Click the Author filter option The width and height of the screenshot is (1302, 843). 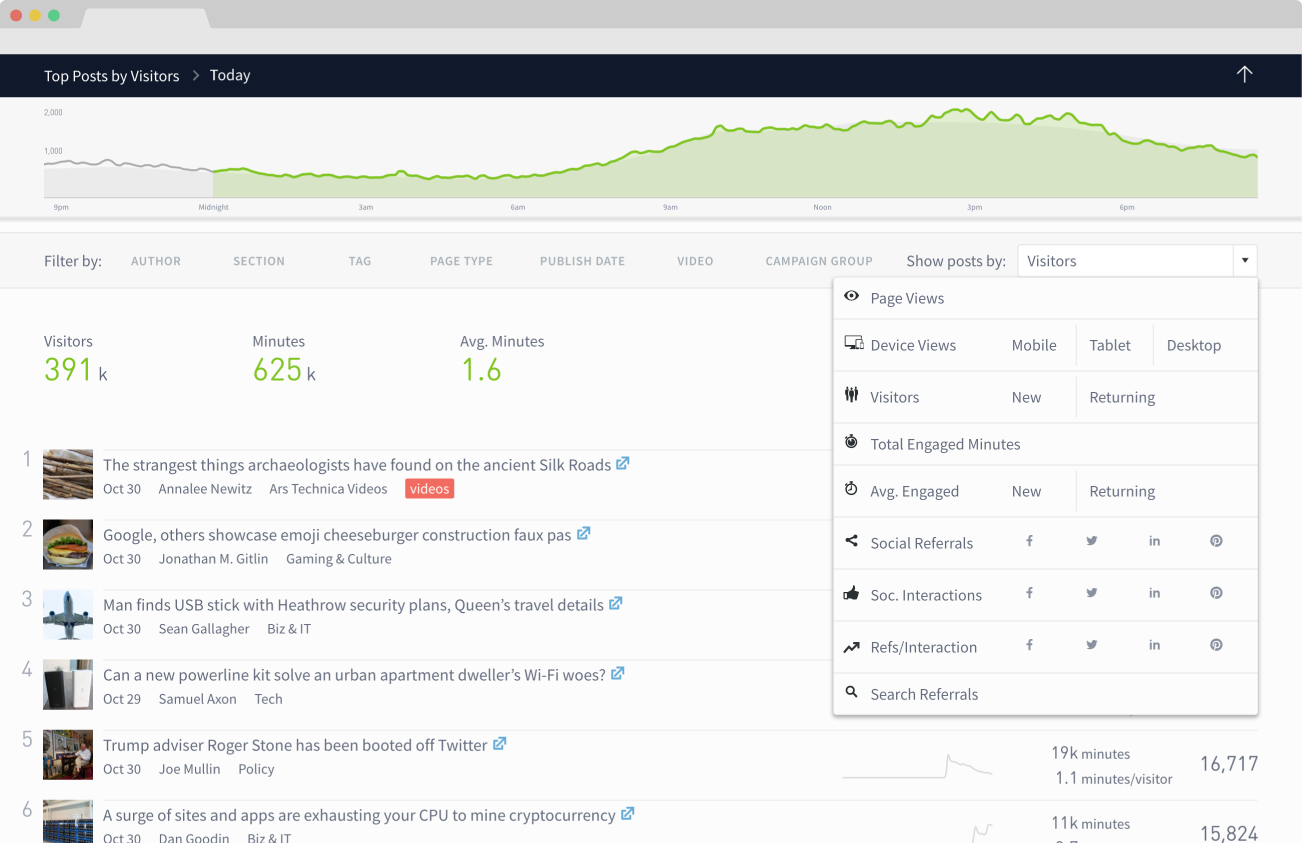(x=155, y=260)
